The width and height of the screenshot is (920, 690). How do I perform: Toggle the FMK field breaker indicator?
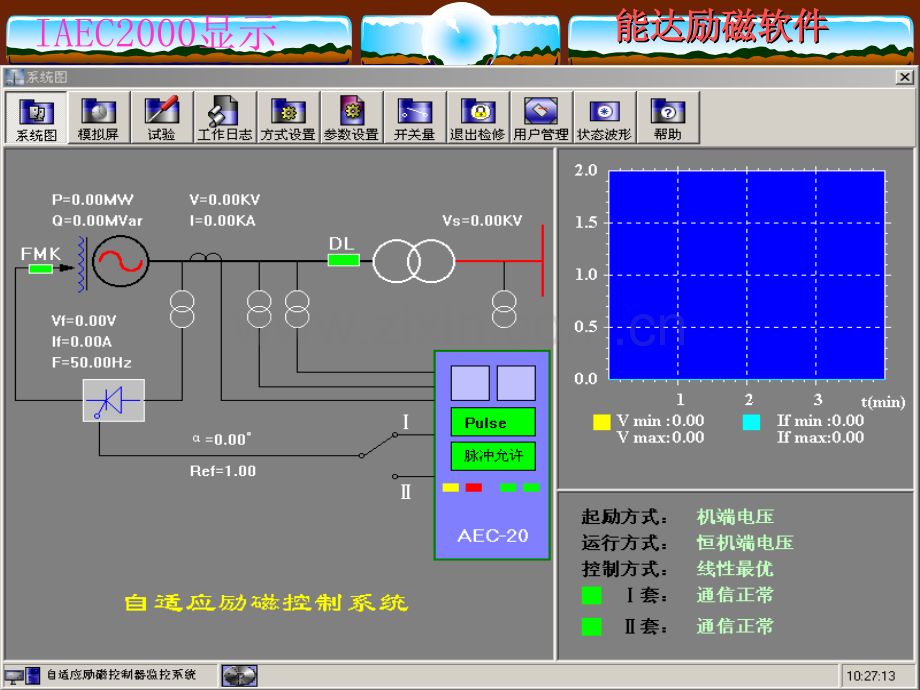pos(40,269)
